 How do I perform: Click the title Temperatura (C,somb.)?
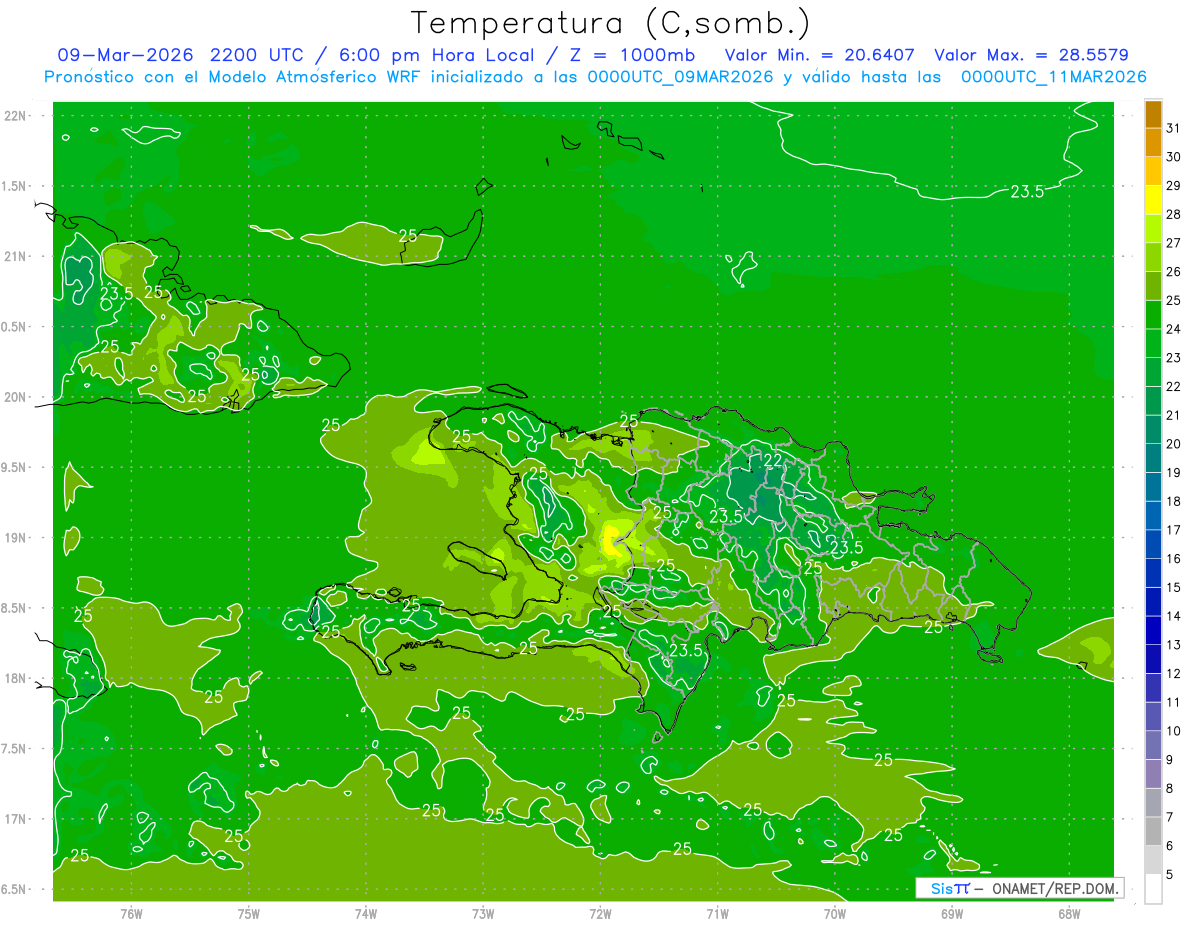[610, 23]
